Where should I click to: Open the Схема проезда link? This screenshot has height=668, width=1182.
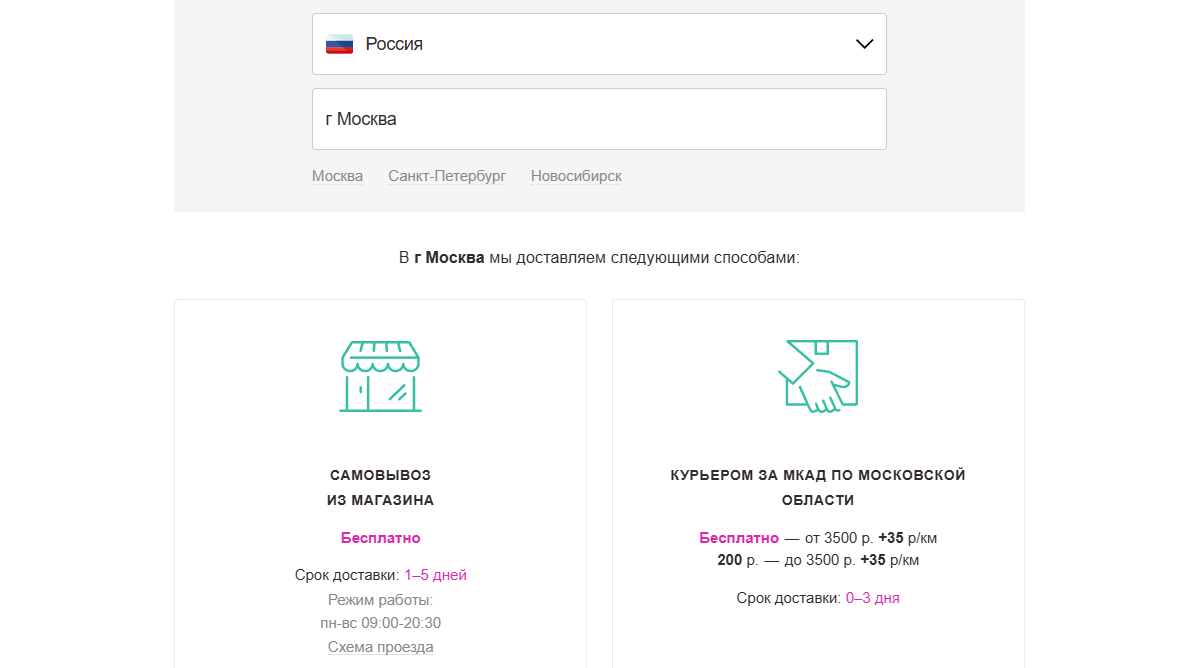click(380, 646)
